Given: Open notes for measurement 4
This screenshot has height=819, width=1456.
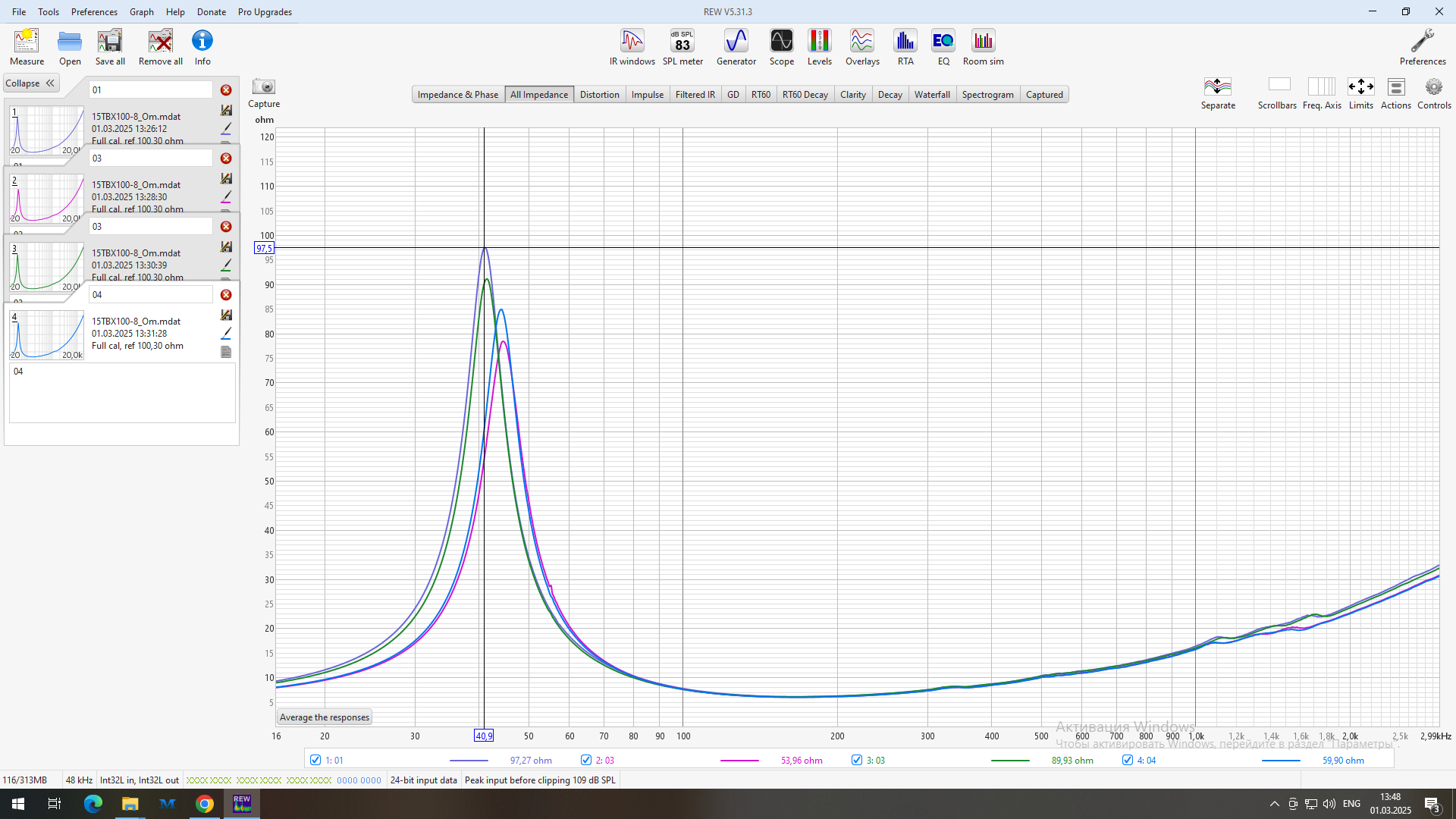Looking at the screenshot, I should 226,352.
